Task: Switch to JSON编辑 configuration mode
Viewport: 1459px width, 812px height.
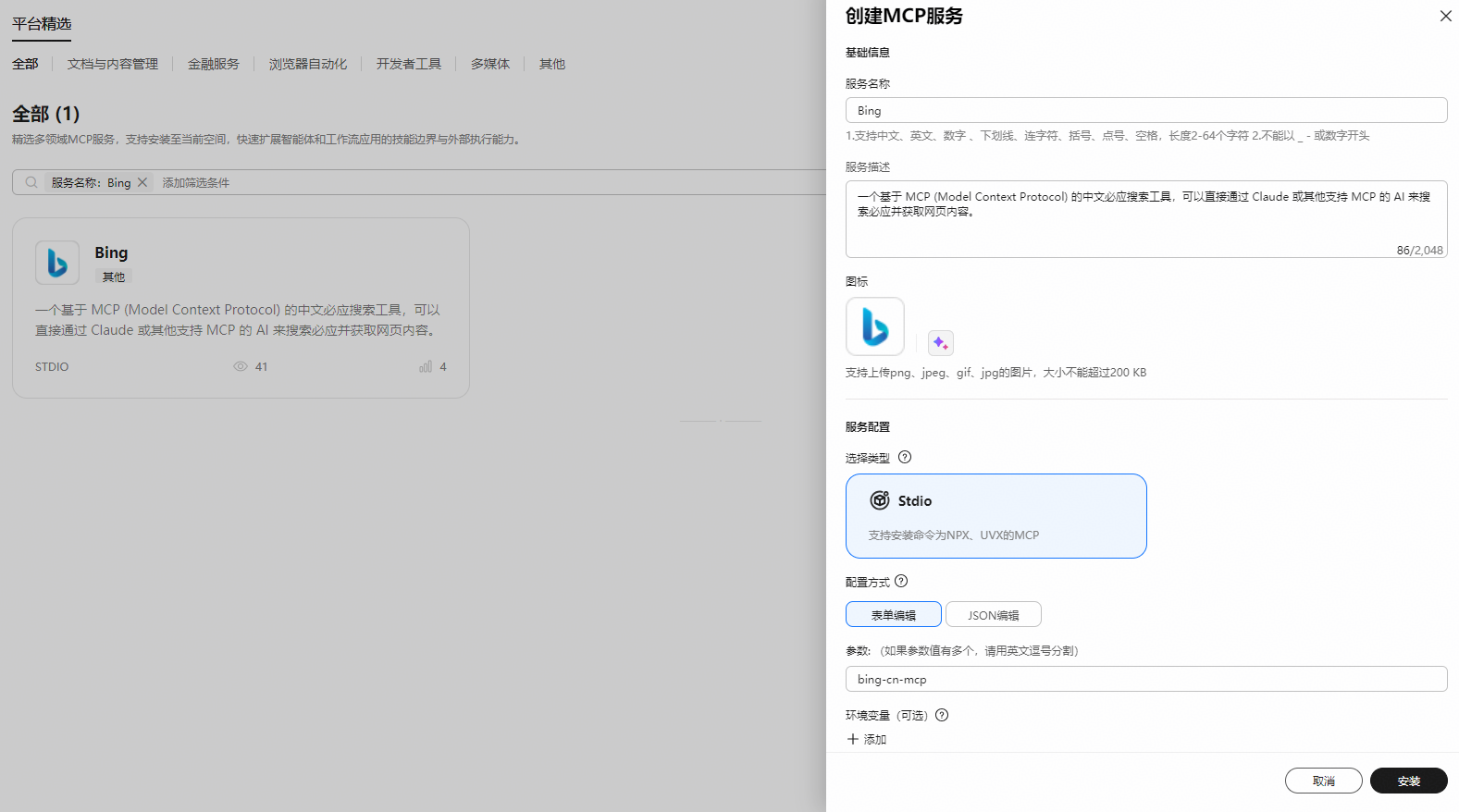Action: [994, 615]
